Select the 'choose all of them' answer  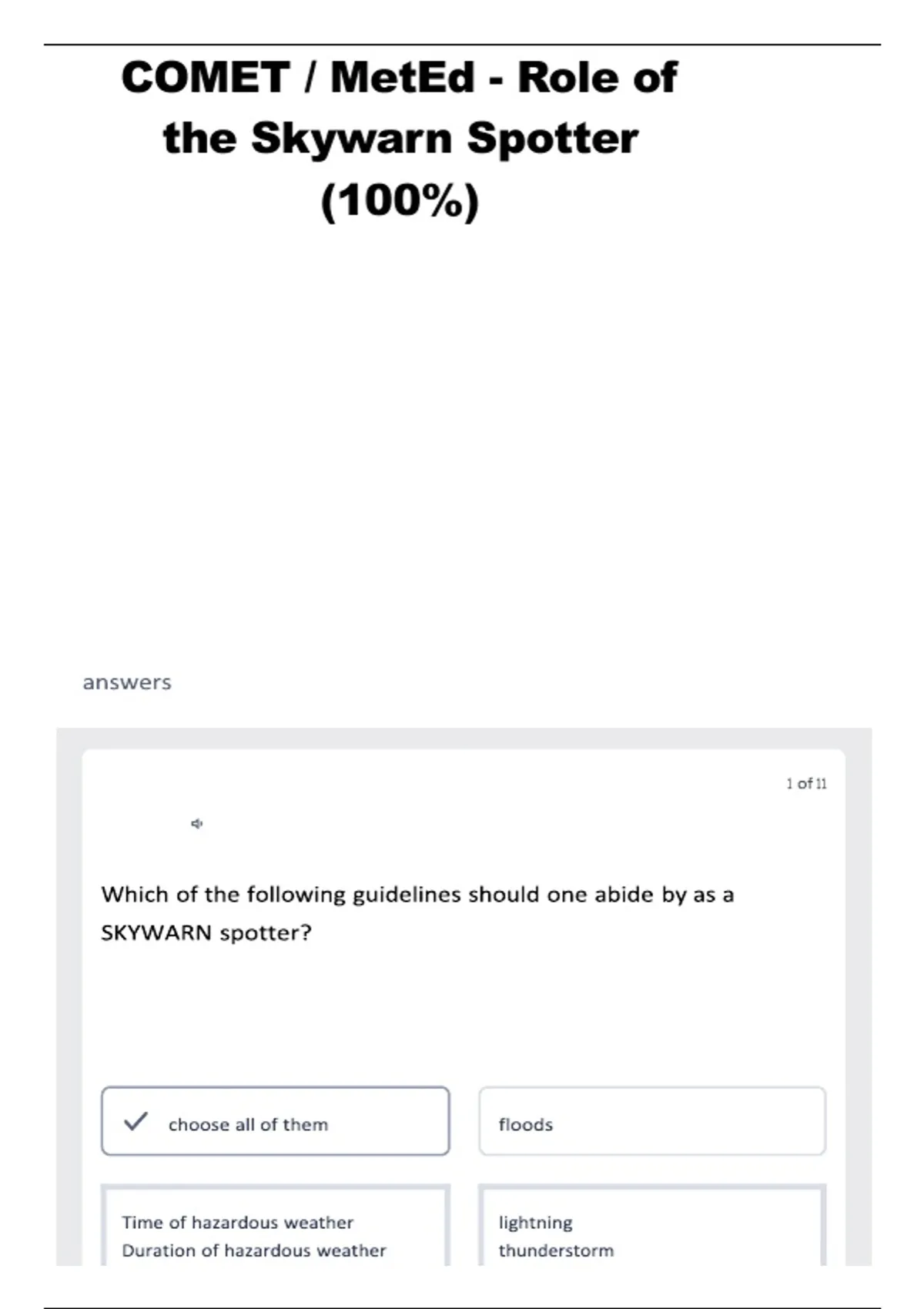276,1121
